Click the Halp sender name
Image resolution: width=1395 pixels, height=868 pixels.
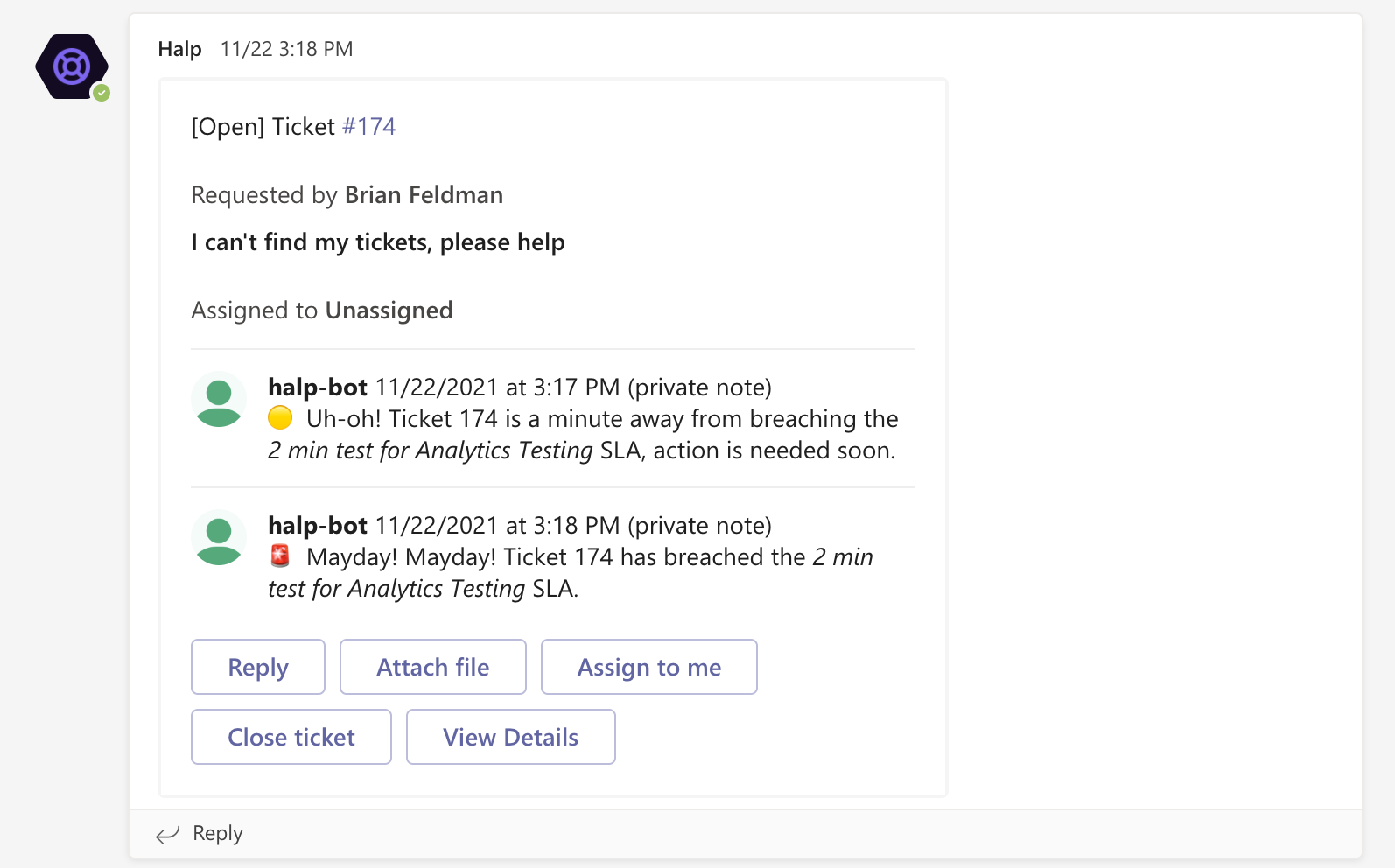click(x=180, y=49)
